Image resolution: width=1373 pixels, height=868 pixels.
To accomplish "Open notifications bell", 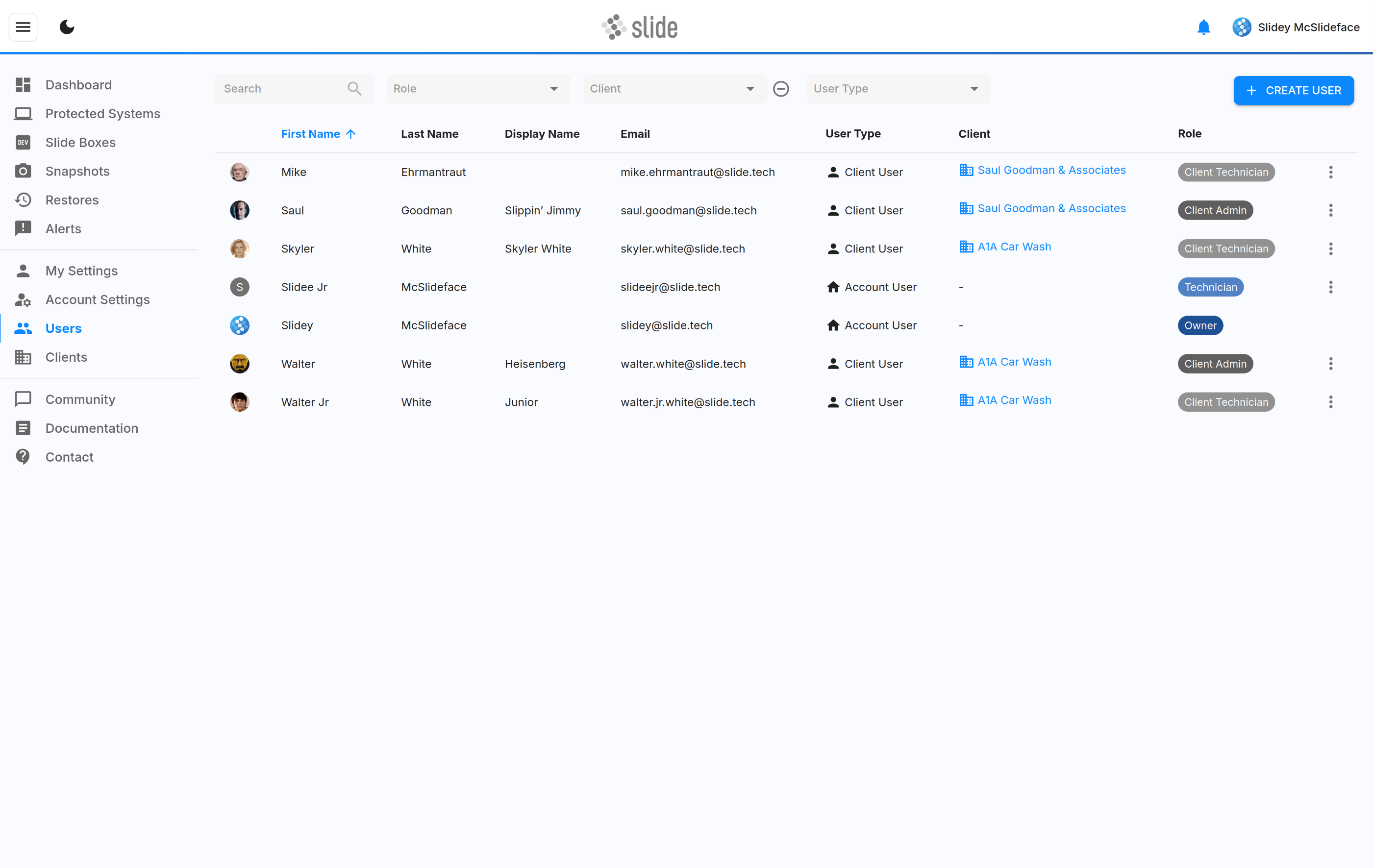I will coord(1203,27).
